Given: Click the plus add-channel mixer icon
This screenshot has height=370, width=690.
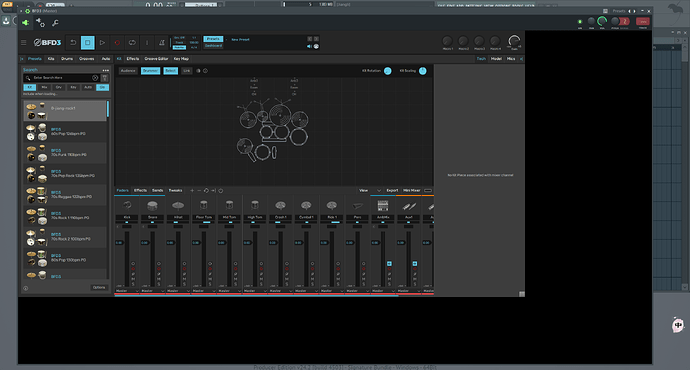Looking at the screenshot, I should [192, 190].
